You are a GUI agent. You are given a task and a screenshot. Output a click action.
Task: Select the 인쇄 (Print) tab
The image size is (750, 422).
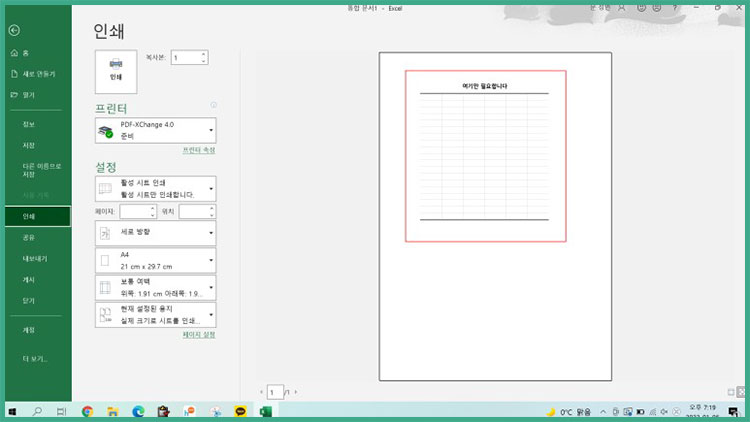[x=38, y=216]
